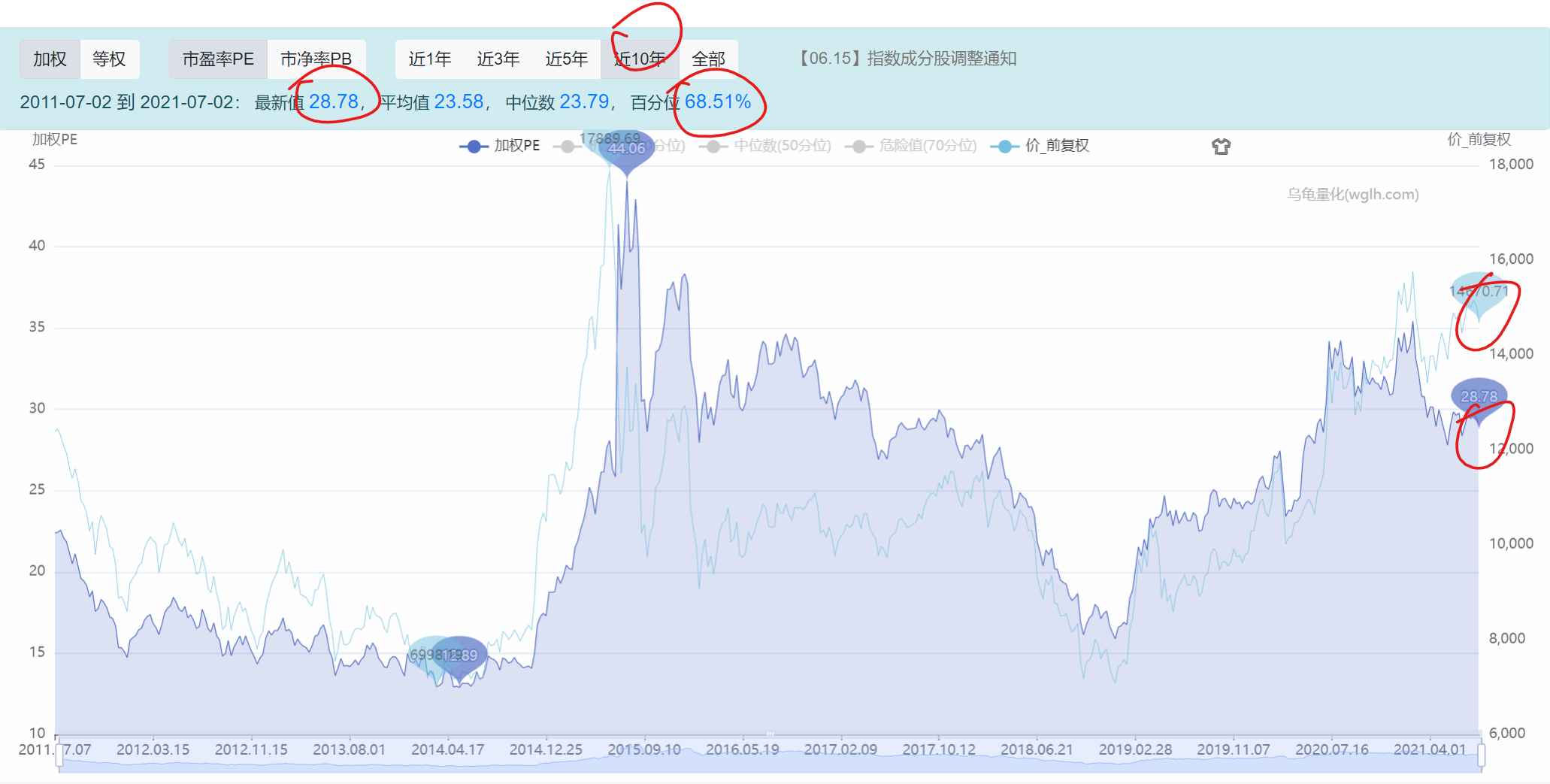Click the right handle of zoom slider
Image resolution: width=1550 pixels, height=784 pixels.
pyautogui.click(x=1481, y=754)
